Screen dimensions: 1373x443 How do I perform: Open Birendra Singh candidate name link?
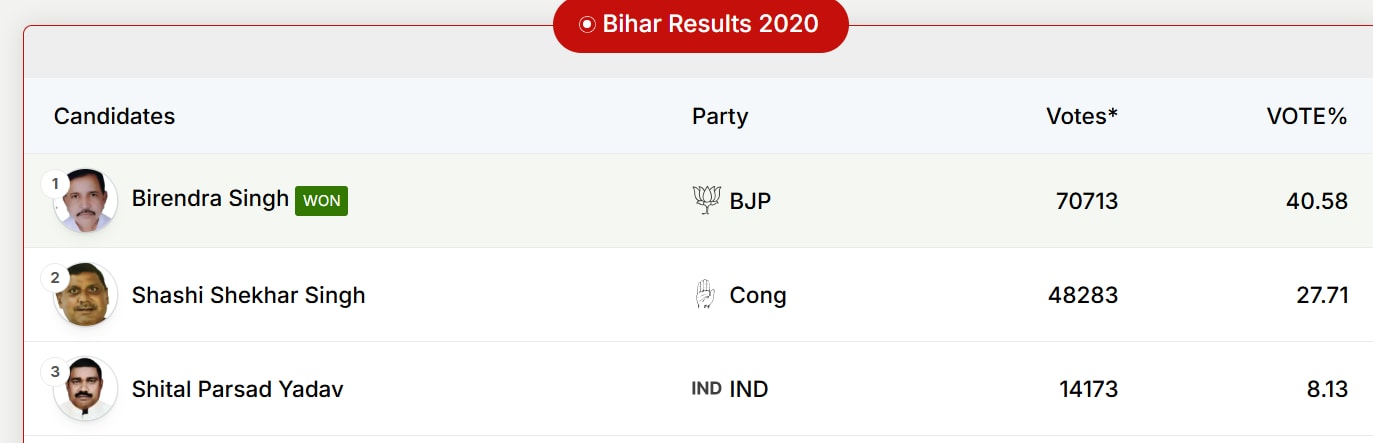(210, 199)
